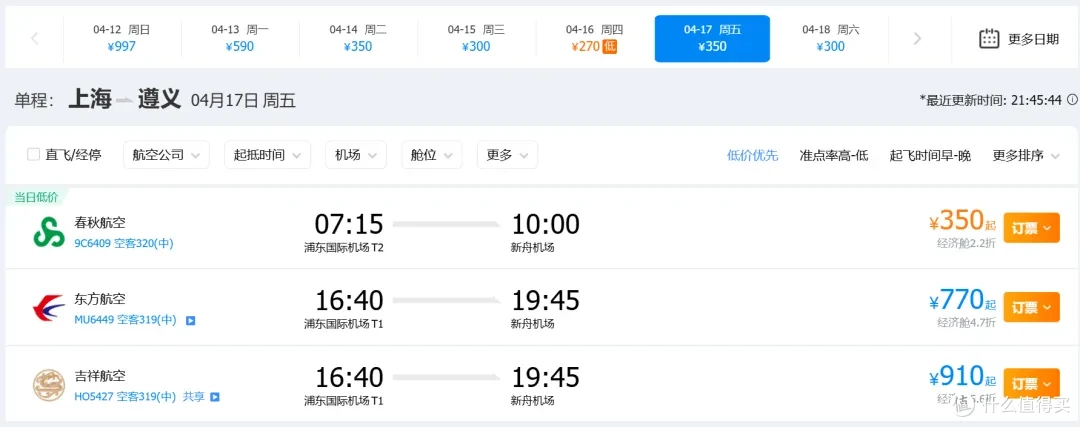Click the info icon beside update time
Image resolution: width=1080 pixels, height=427 pixels.
[x=1072, y=100]
